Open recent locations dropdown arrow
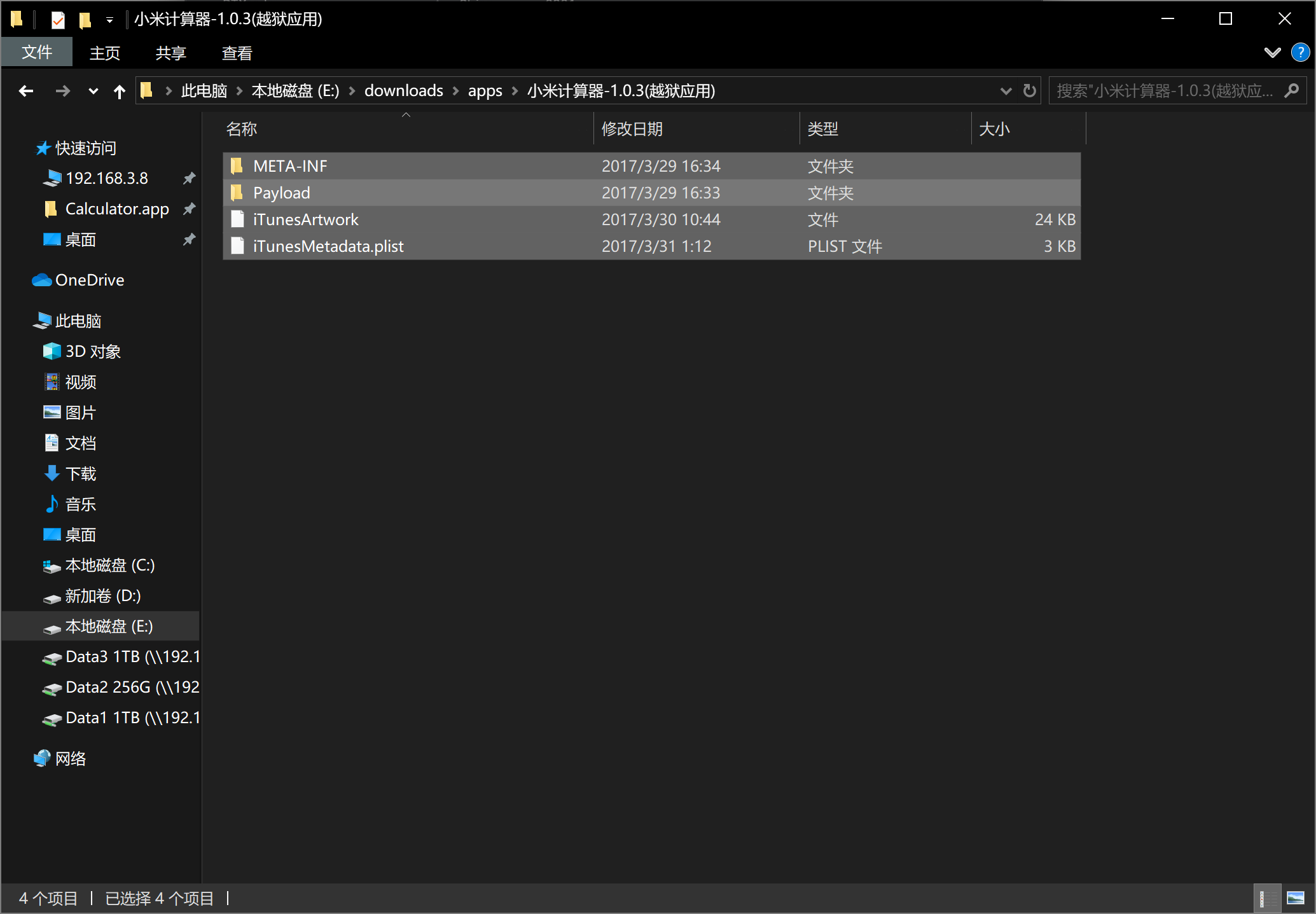The height and width of the screenshot is (914, 1316). coord(93,91)
